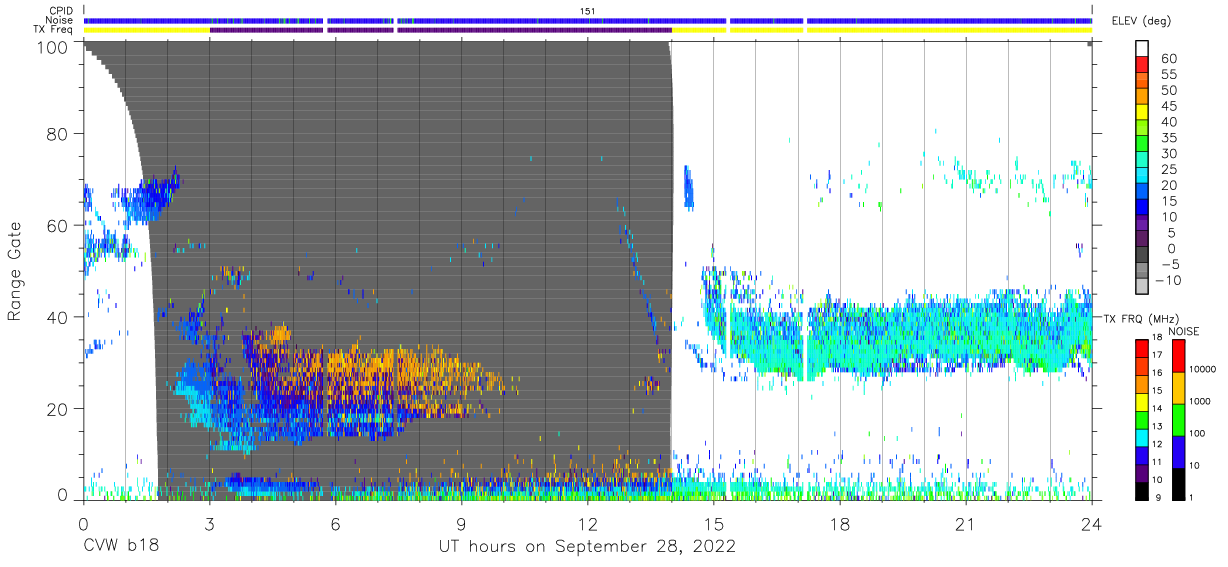The width and height of the screenshot is (1228, 567).
Task: Click the "TX FRQ (MHz)" legend title
Action: pyautogui.click(x=1140, y=318)
